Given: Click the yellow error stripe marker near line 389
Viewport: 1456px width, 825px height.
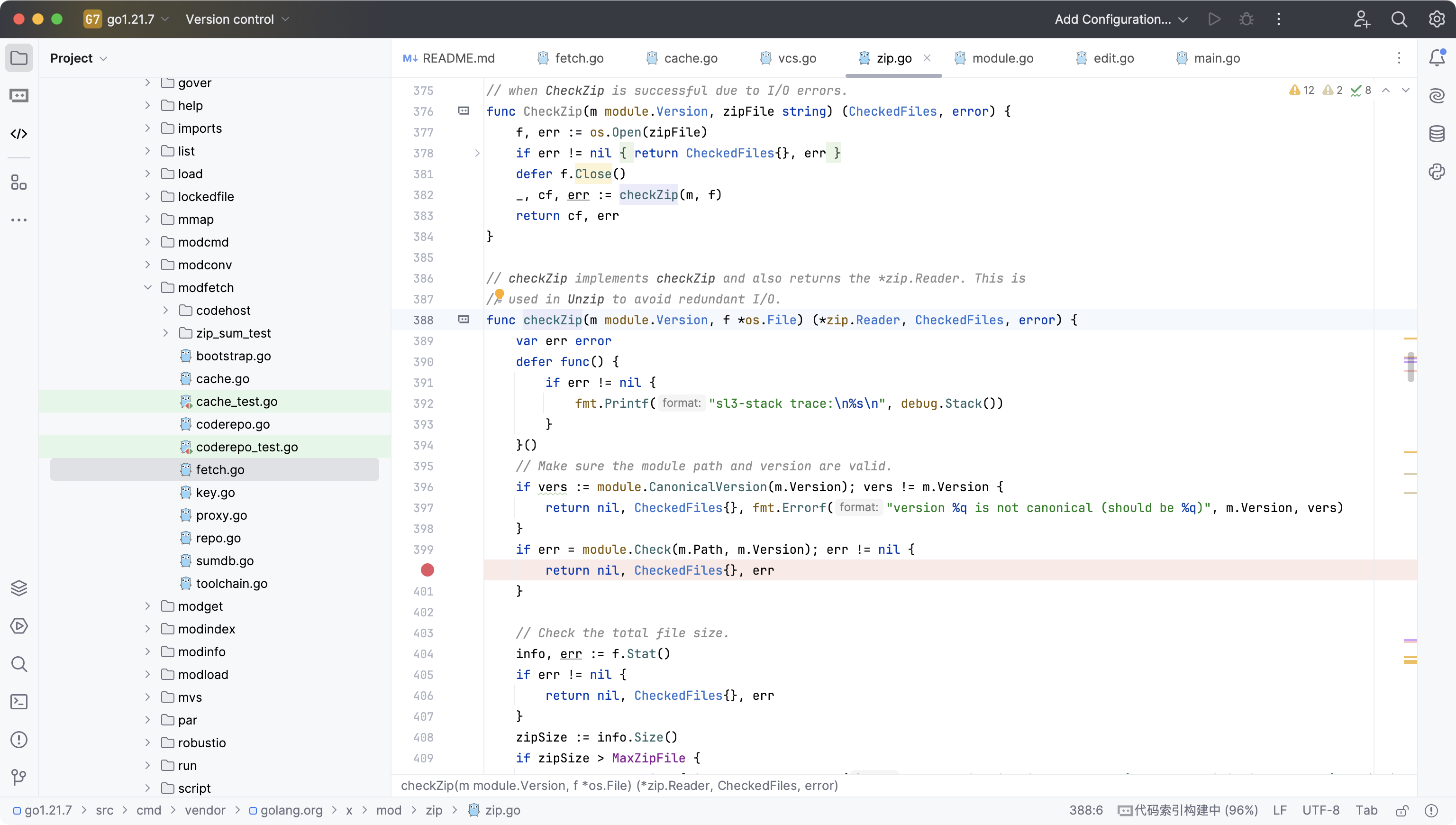Looking at the screenshot, I should pos(1410,338).
